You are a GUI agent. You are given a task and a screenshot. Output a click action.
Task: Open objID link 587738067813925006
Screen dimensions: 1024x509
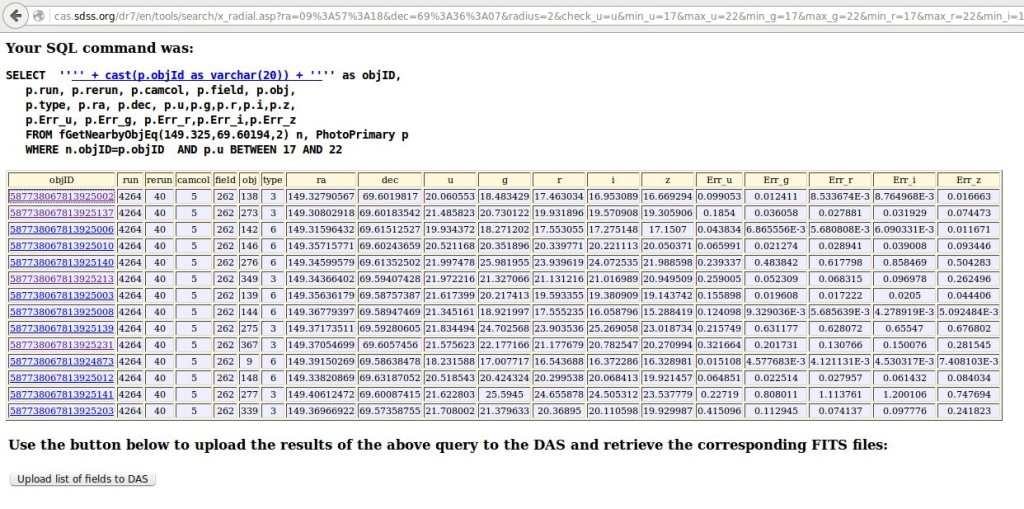(x=62, y=229)
